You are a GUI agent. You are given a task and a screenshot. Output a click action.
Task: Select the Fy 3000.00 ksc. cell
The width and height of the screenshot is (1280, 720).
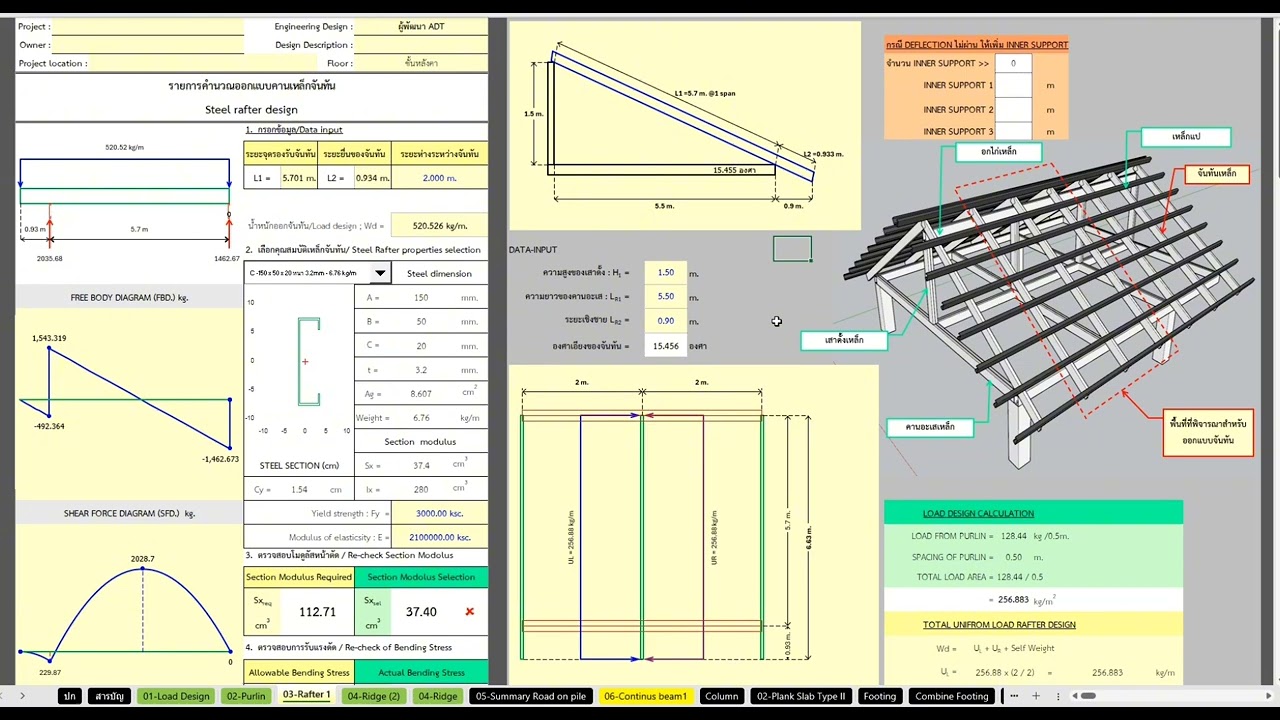click(442, 513)
